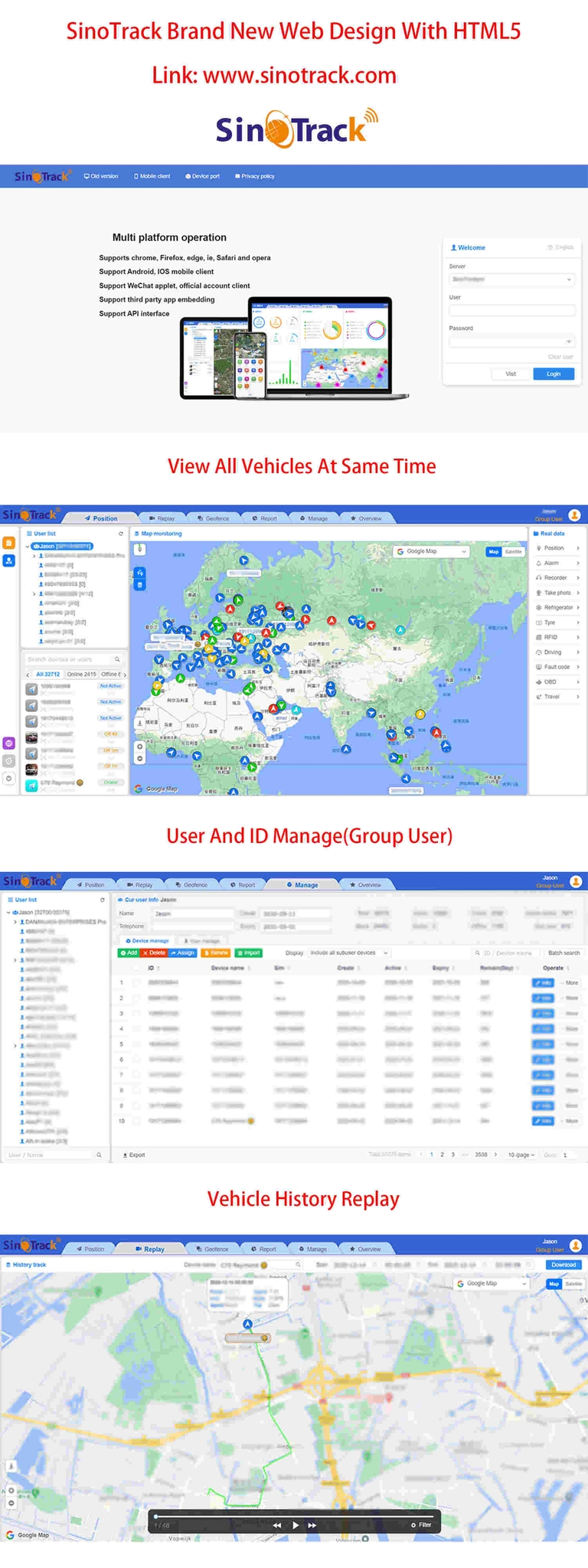Click the orange list icon in left sidebar
This screenshot has width=588, height=1568.
pos(9,543)
